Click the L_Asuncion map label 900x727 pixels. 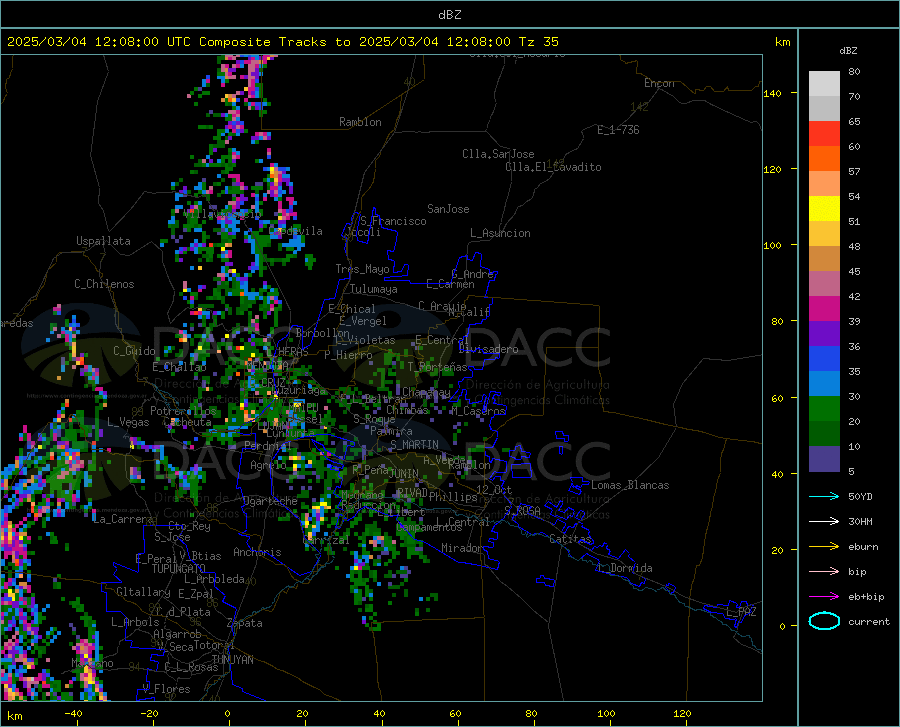[x=500, y=233]
